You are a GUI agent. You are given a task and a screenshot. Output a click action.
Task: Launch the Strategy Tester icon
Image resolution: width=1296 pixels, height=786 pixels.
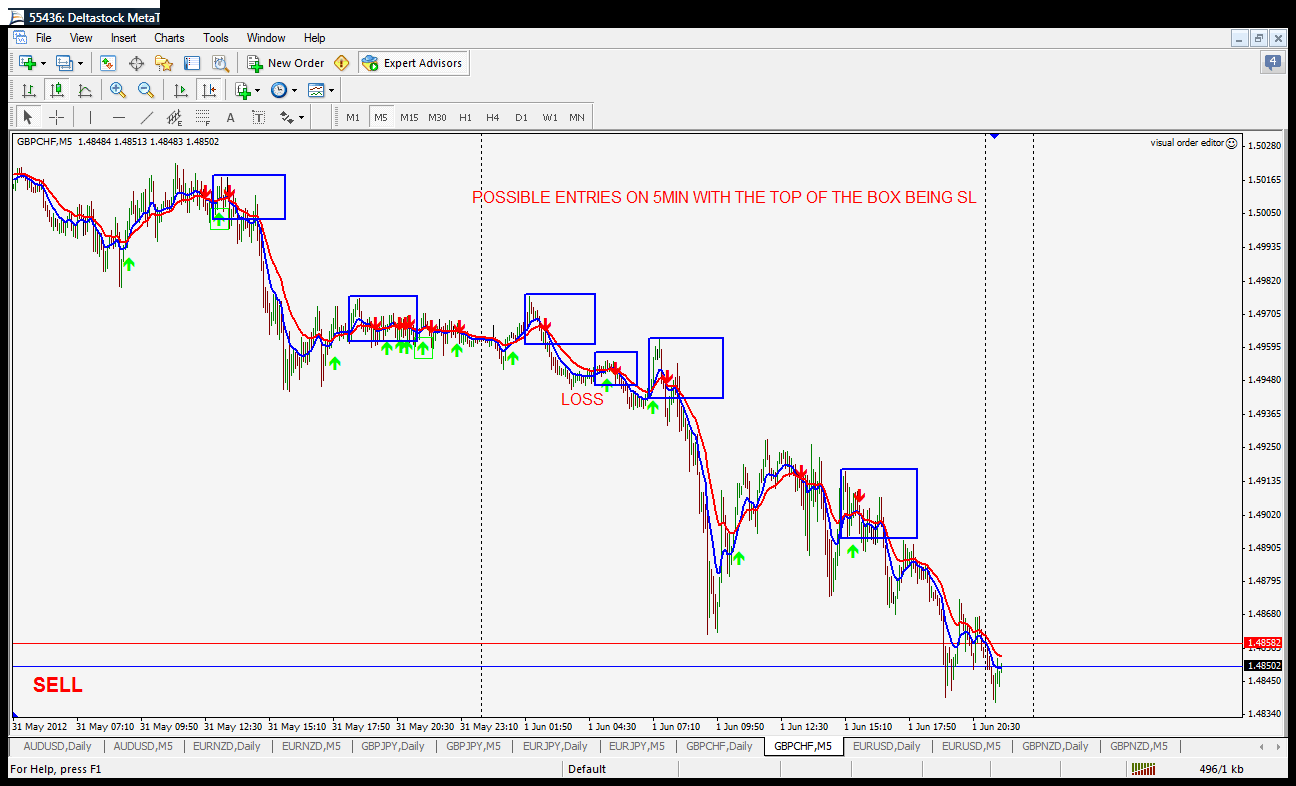click(220, 63)
